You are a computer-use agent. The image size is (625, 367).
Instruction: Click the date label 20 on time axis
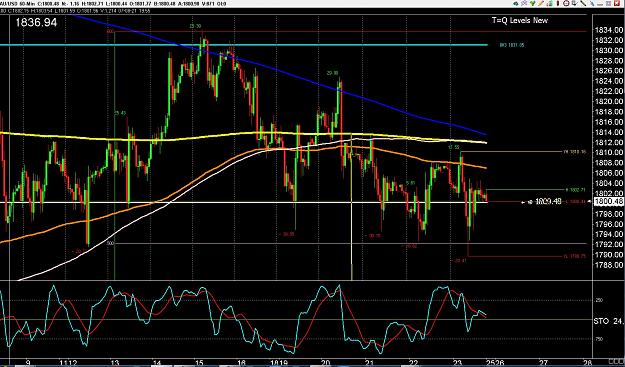(326, 363)
